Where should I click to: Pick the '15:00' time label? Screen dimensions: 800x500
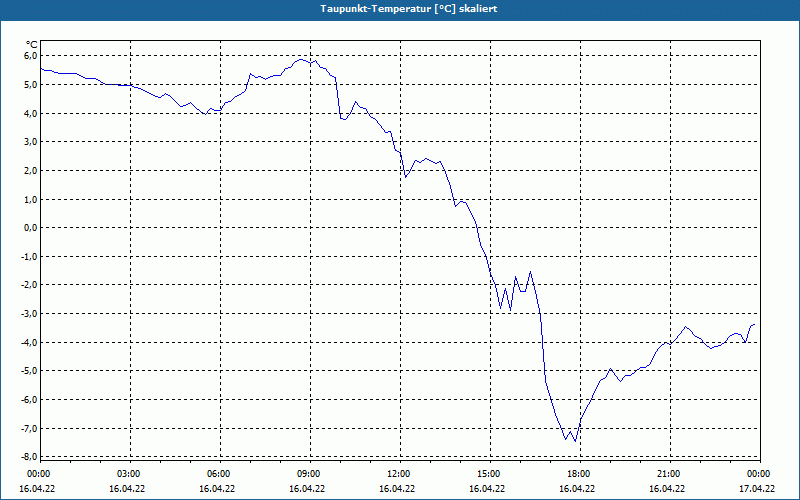click(x=487, y=474)
